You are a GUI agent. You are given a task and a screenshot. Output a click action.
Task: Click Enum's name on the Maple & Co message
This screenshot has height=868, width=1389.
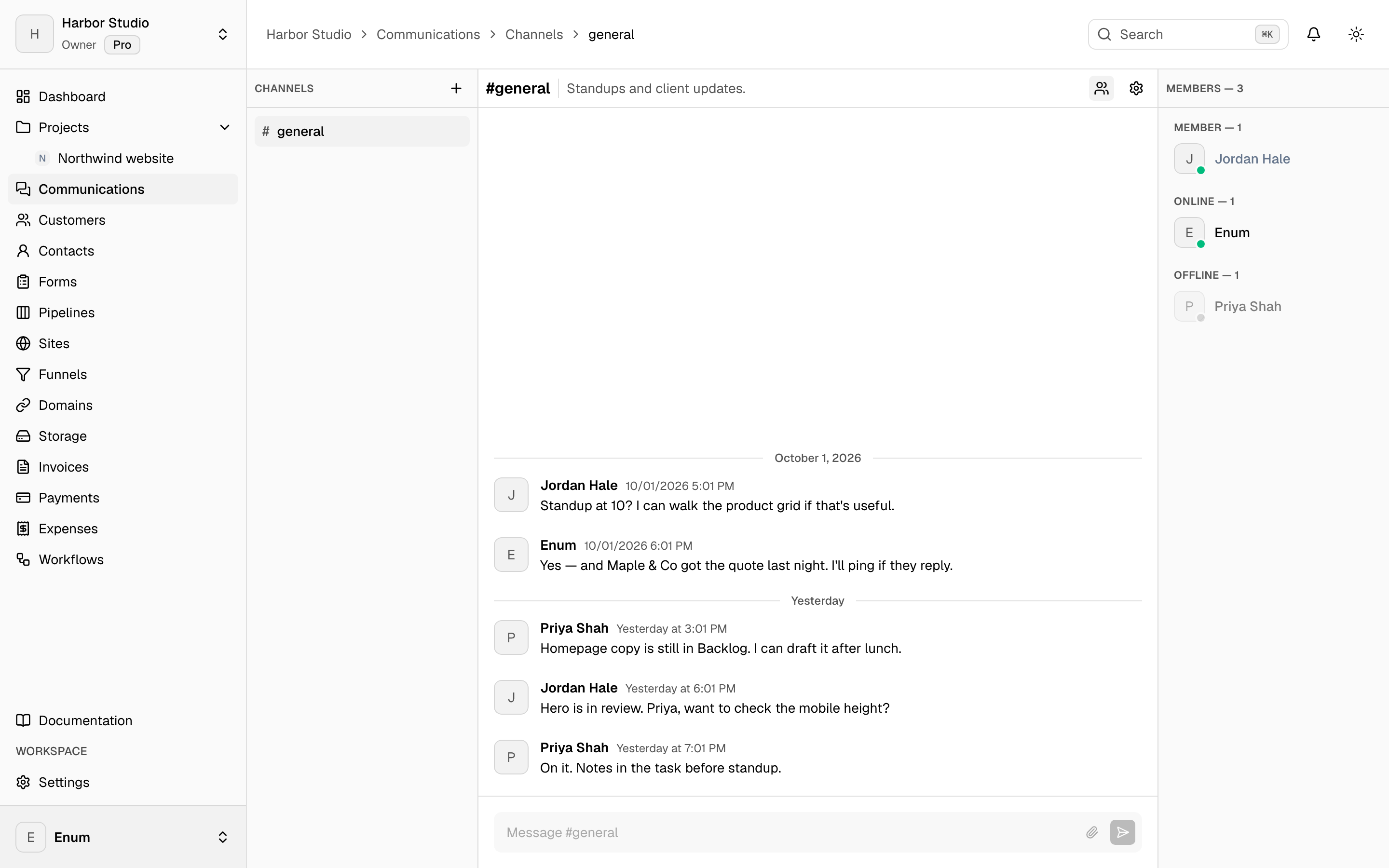tap(558, 545)
